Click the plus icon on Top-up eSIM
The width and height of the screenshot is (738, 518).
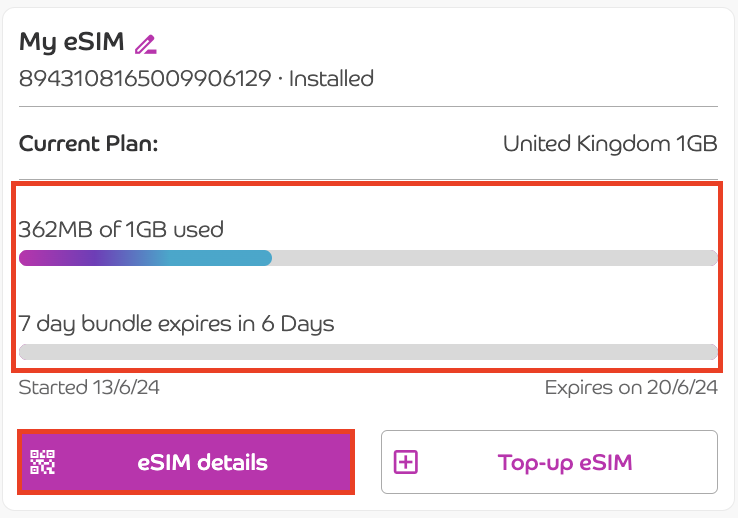coord(406,462)
